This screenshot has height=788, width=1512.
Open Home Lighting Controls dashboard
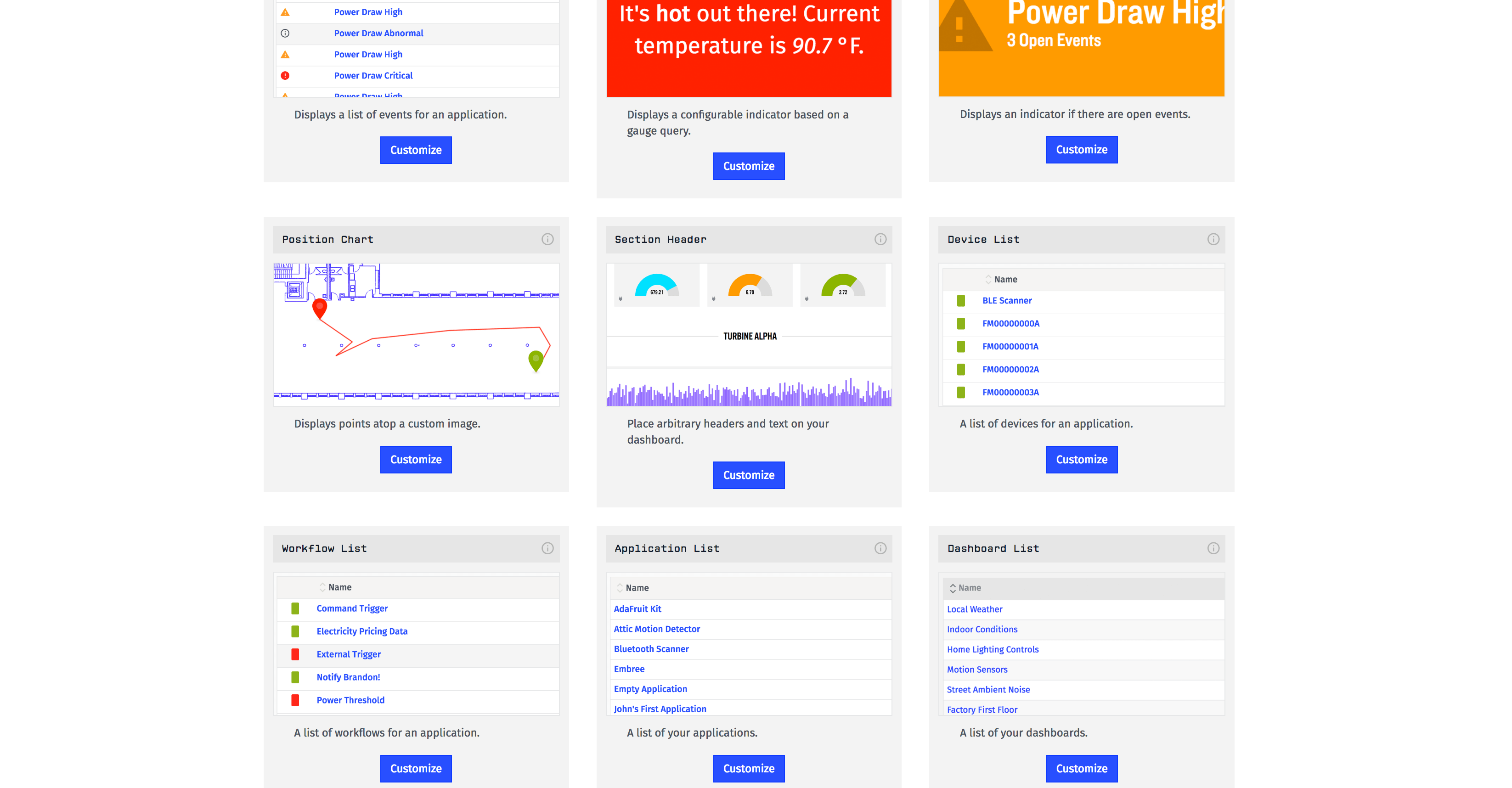click(993, 649)
